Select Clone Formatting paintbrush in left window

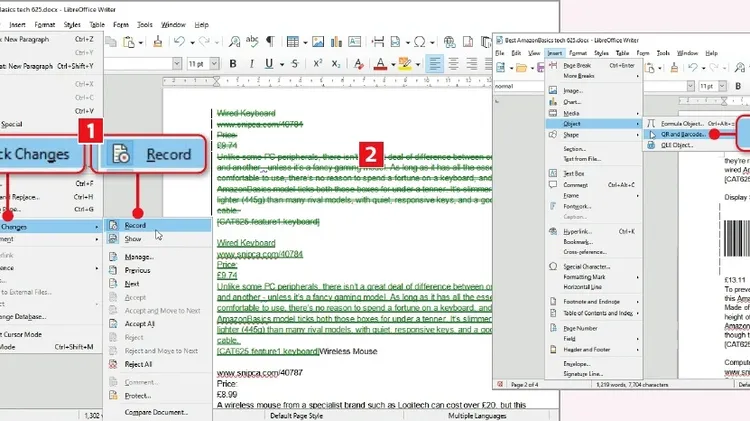click(157, 42)
